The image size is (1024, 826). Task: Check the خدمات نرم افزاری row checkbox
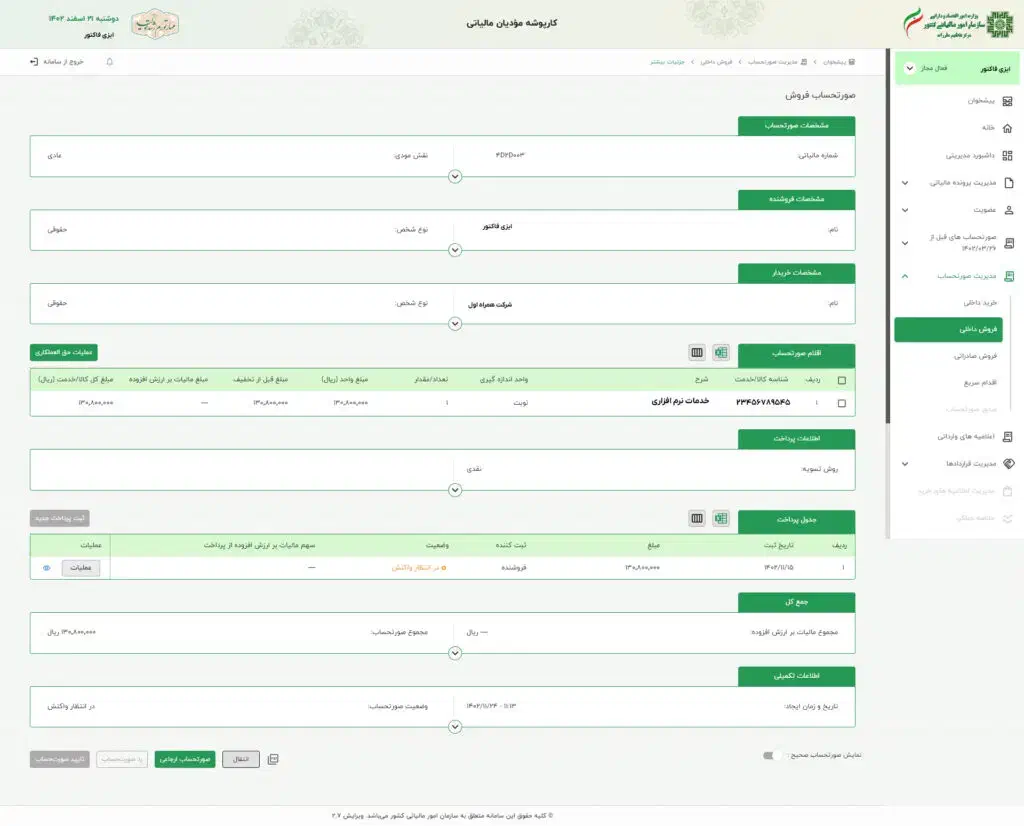point(841,403)
